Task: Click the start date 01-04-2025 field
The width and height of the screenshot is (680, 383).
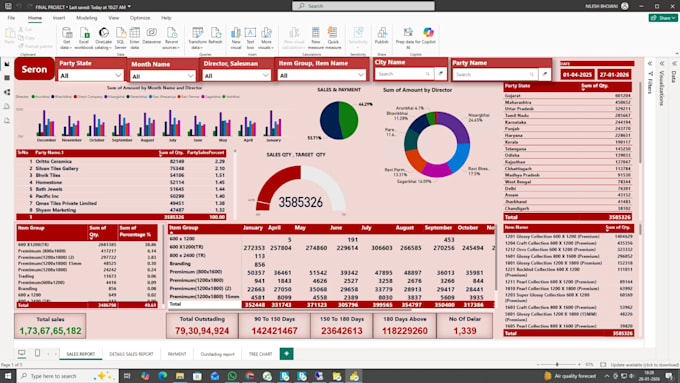Action: click(577, 75)
